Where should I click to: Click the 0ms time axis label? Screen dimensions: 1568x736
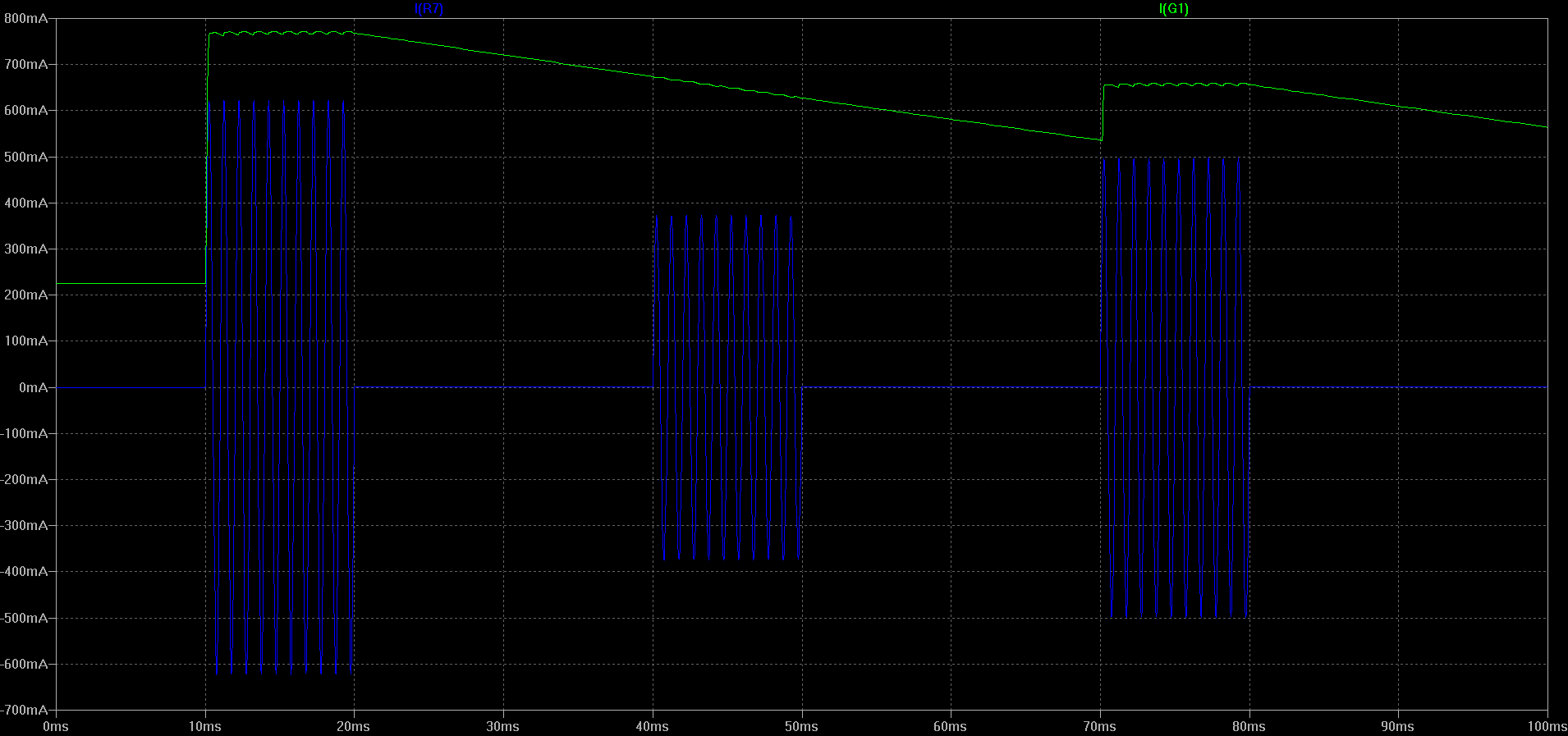point(56,726)
